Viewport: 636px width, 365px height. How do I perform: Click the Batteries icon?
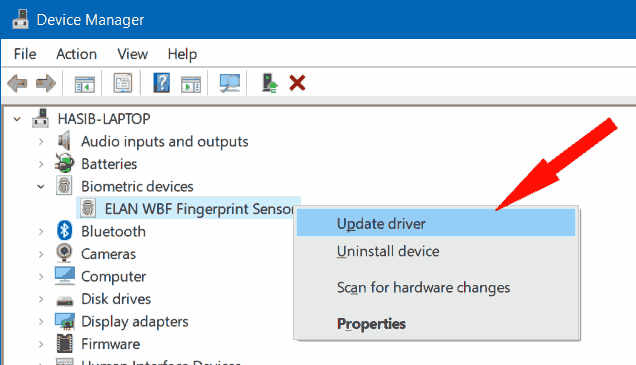pyautogui.click(x=64, y=163)
